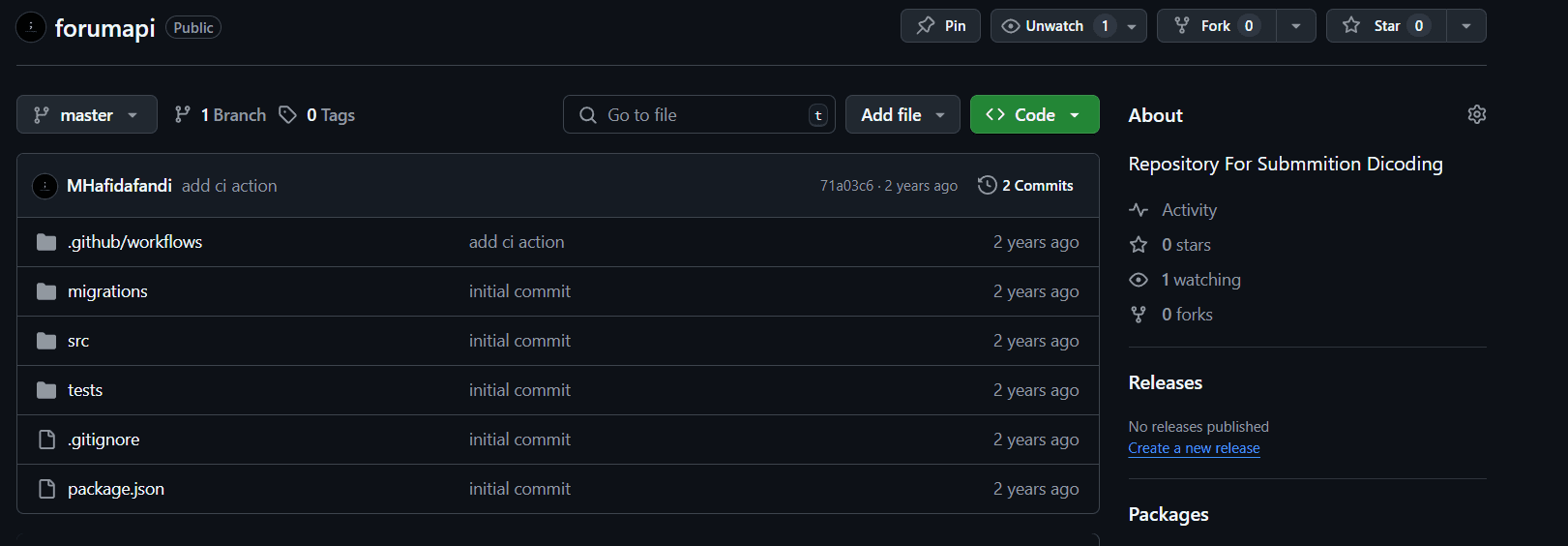The width and height of the screenshot is (1568, 546).
Task: Open MHafidafandi author link
Action: point(119,186)
